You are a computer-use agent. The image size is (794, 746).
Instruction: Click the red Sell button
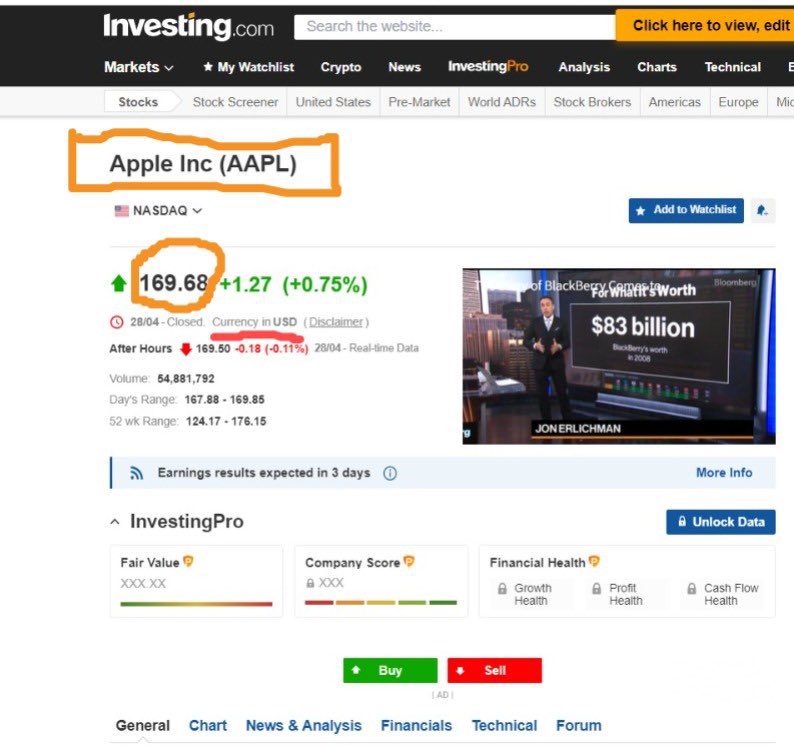pyautogui.click(x=495, y=670)
